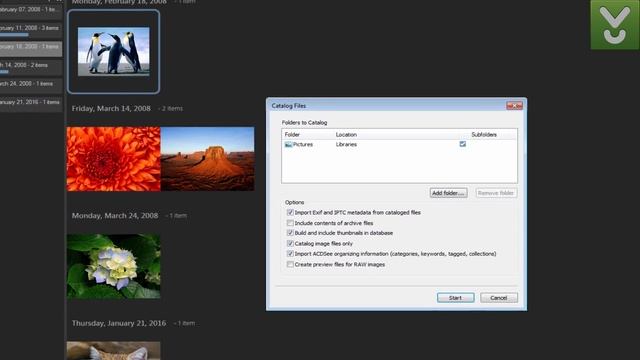
Task: Click the Add folder button
Action: 449,193
